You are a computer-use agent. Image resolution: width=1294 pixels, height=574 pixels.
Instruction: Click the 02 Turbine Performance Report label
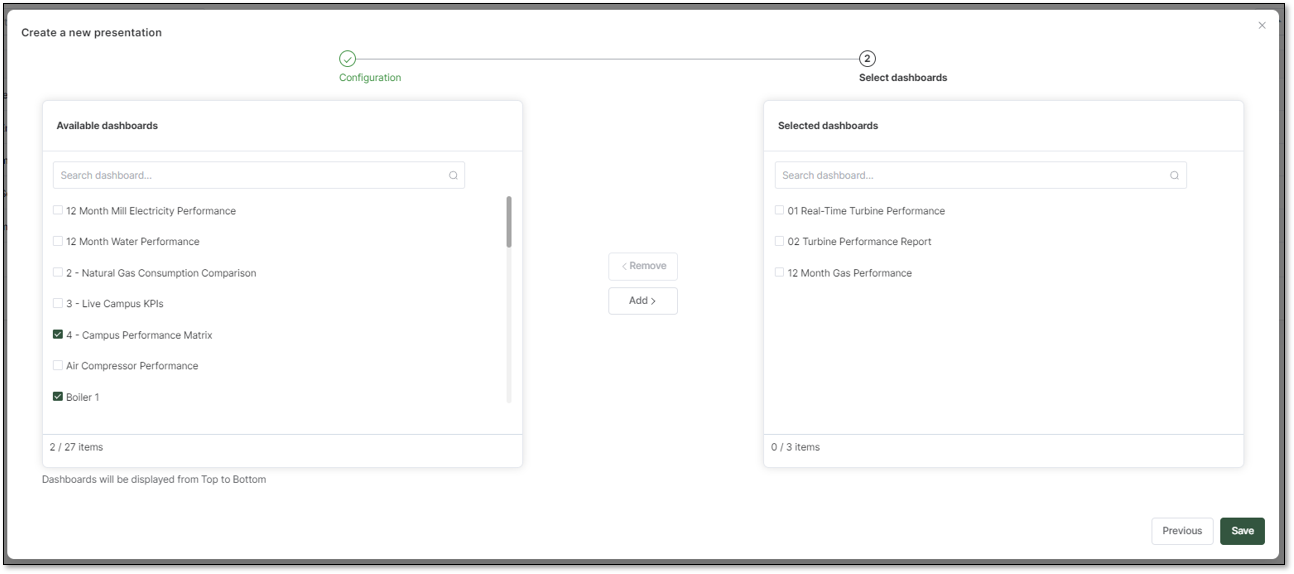tap(860, 242)
